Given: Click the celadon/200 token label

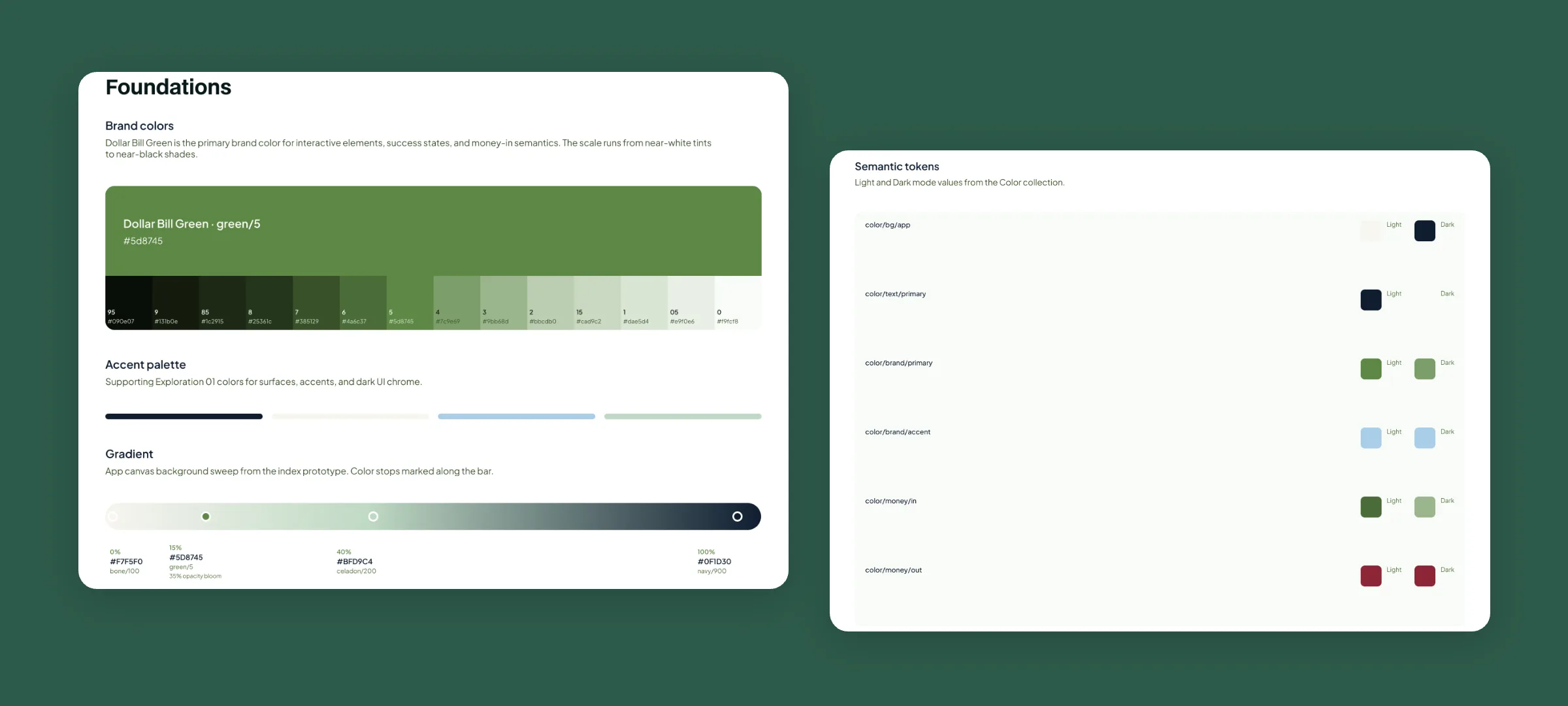Looking at the screenshot, I should coord(357,571).
